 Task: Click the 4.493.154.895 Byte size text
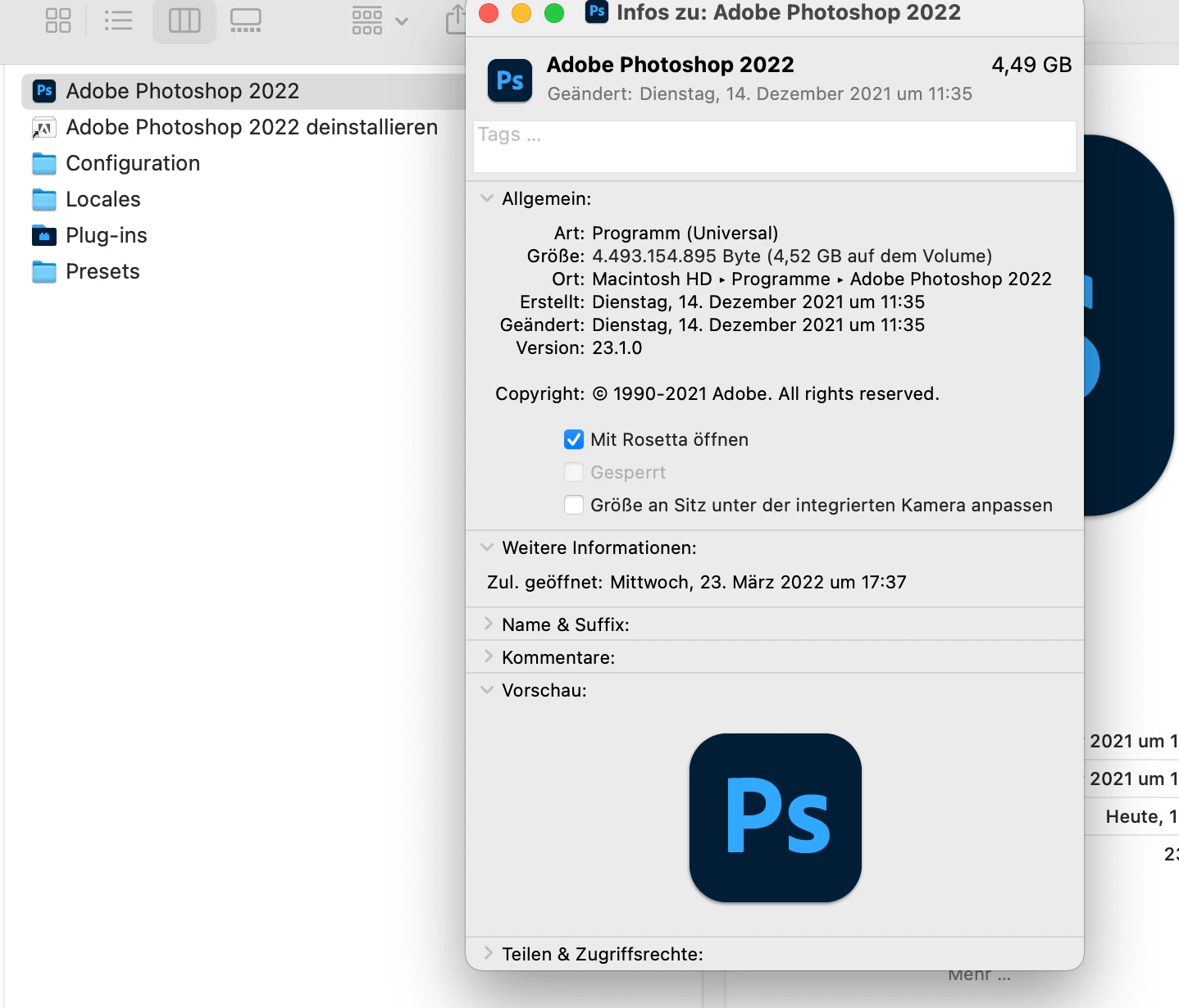pos(792,257)
